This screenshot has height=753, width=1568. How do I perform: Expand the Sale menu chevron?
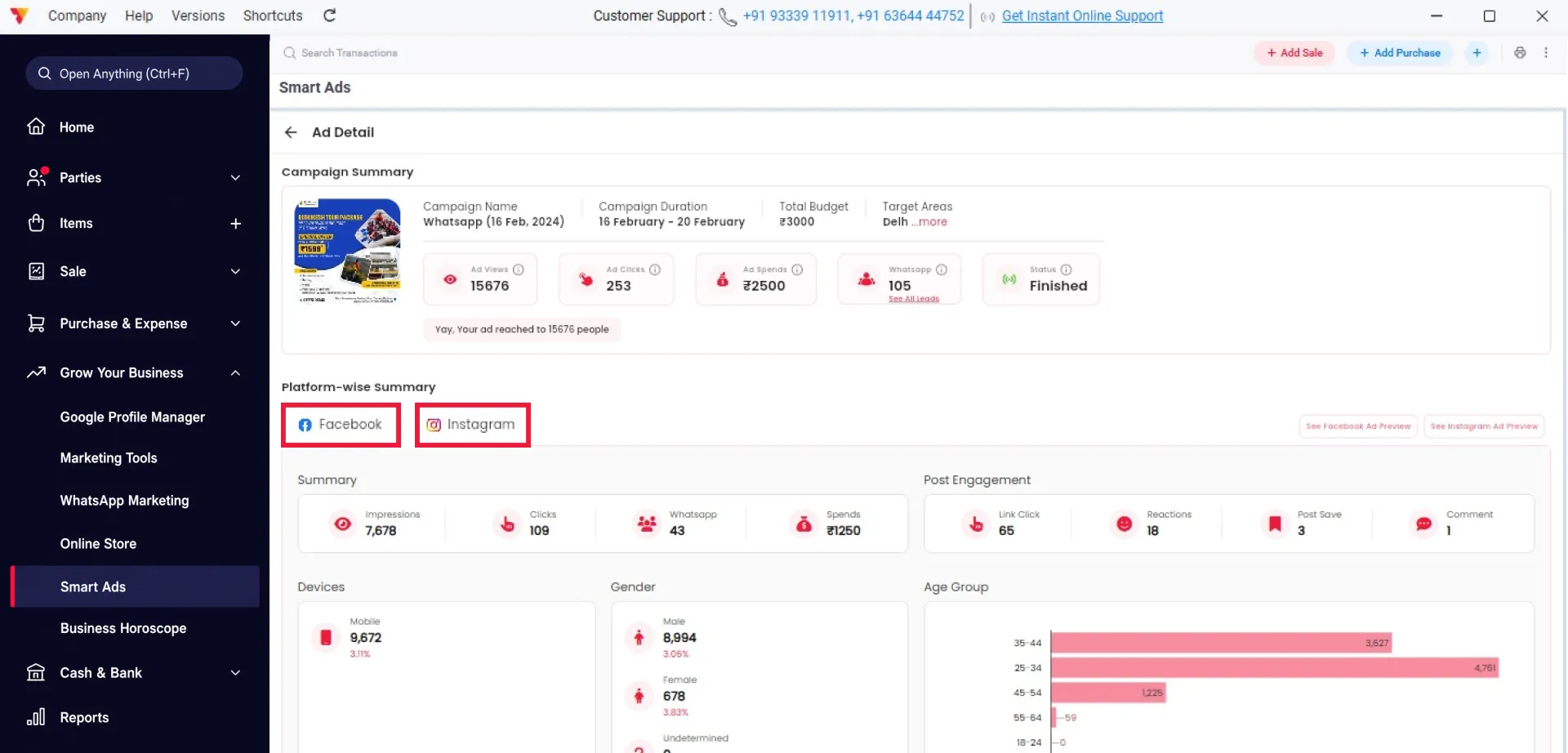point(235,271)
